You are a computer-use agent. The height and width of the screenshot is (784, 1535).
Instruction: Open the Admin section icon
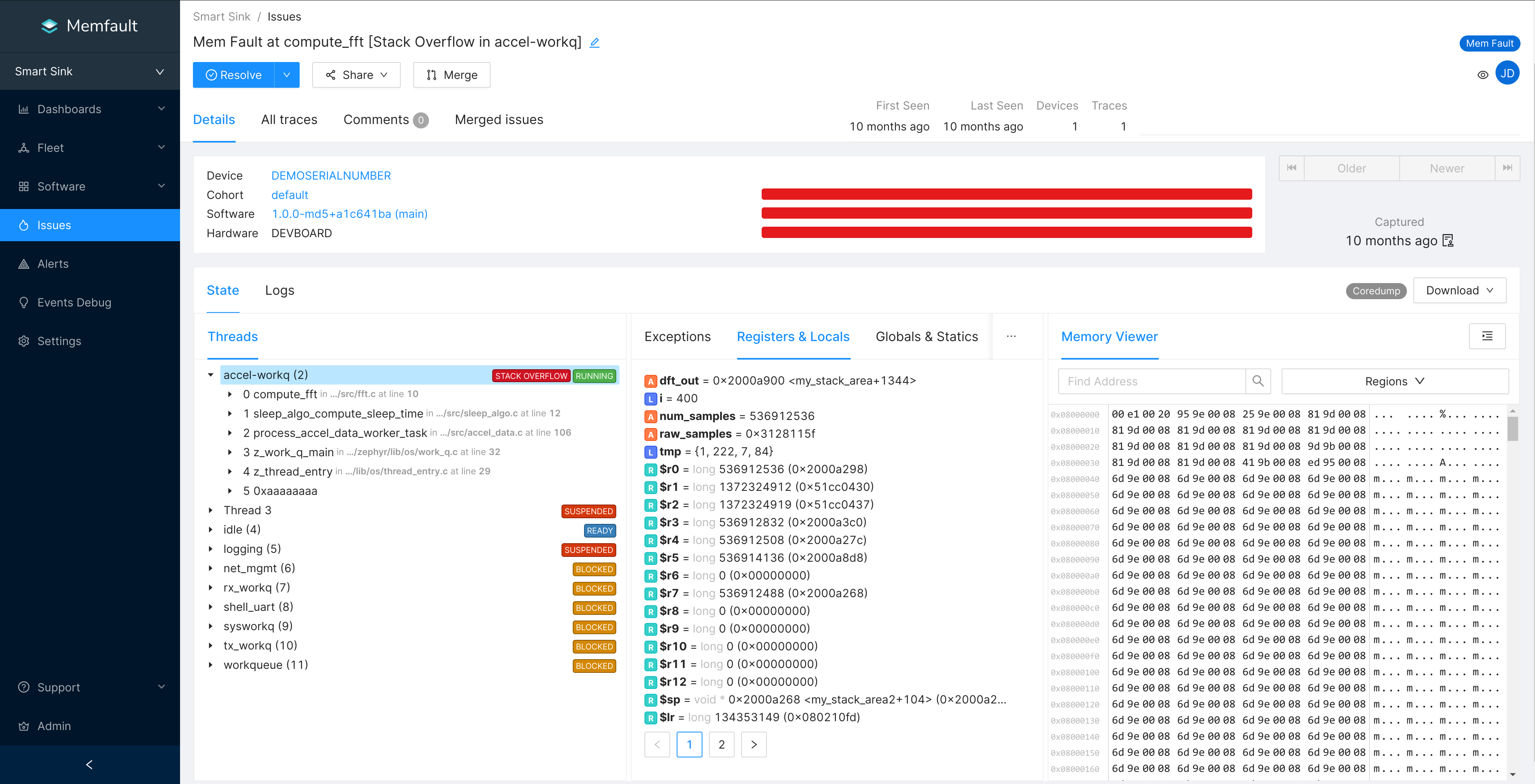pyautogui.click(x=24, y=726)
